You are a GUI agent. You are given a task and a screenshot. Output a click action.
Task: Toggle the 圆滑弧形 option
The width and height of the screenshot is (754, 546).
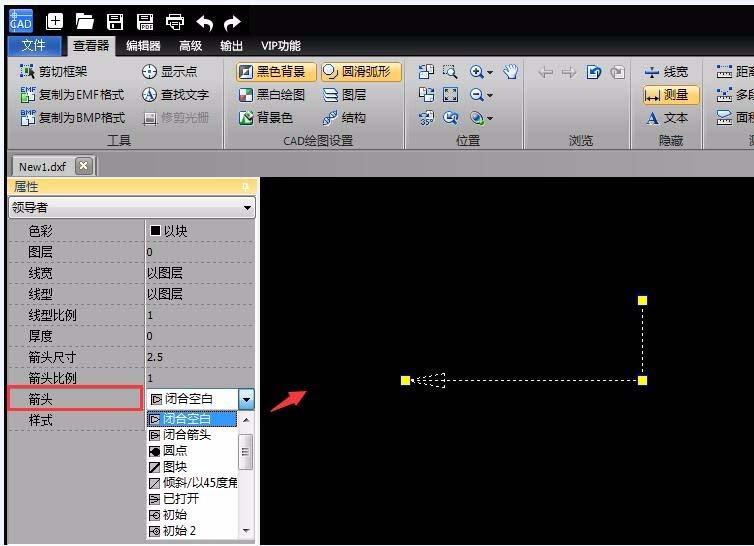coord(361,72)
